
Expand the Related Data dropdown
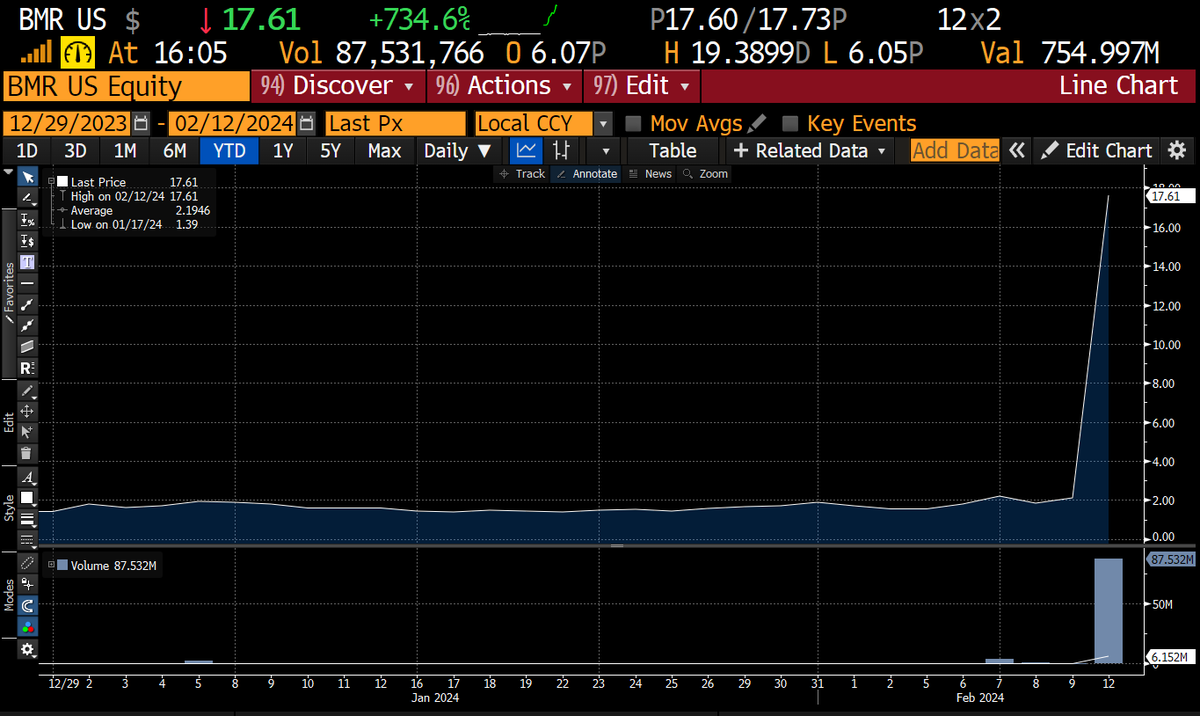pos(810,151)
